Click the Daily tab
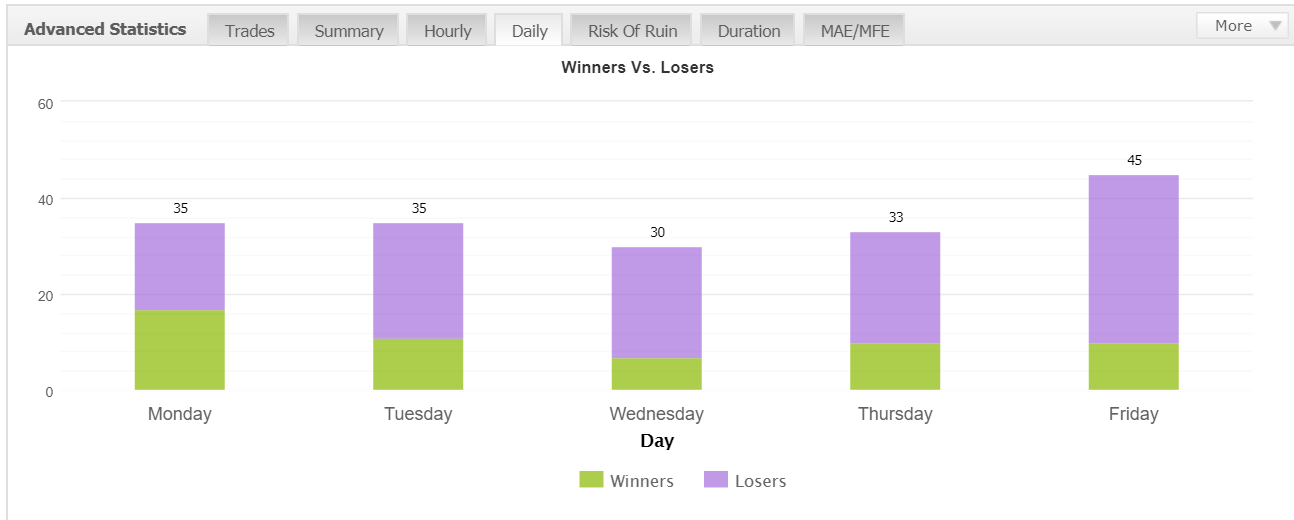Screen dimensions: 1294x520 click(x=529, y=30)
